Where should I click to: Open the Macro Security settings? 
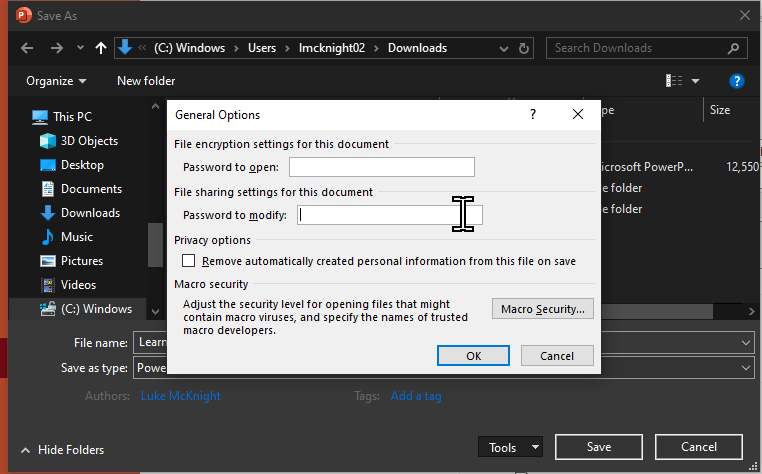coord(543,309)
